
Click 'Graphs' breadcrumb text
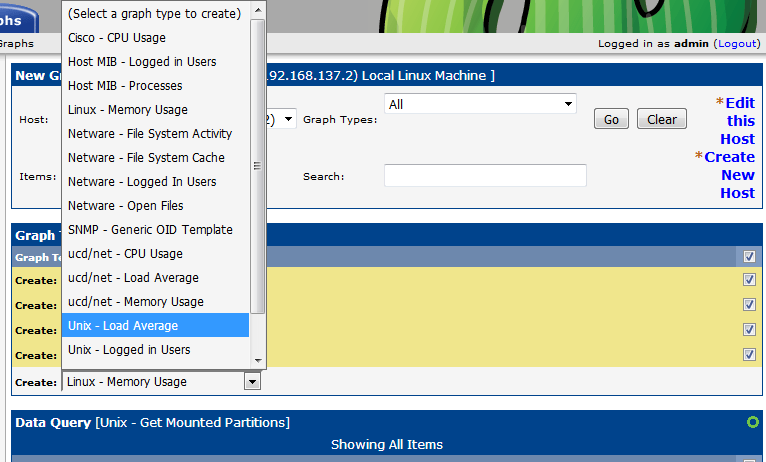[x=17, y=43]
